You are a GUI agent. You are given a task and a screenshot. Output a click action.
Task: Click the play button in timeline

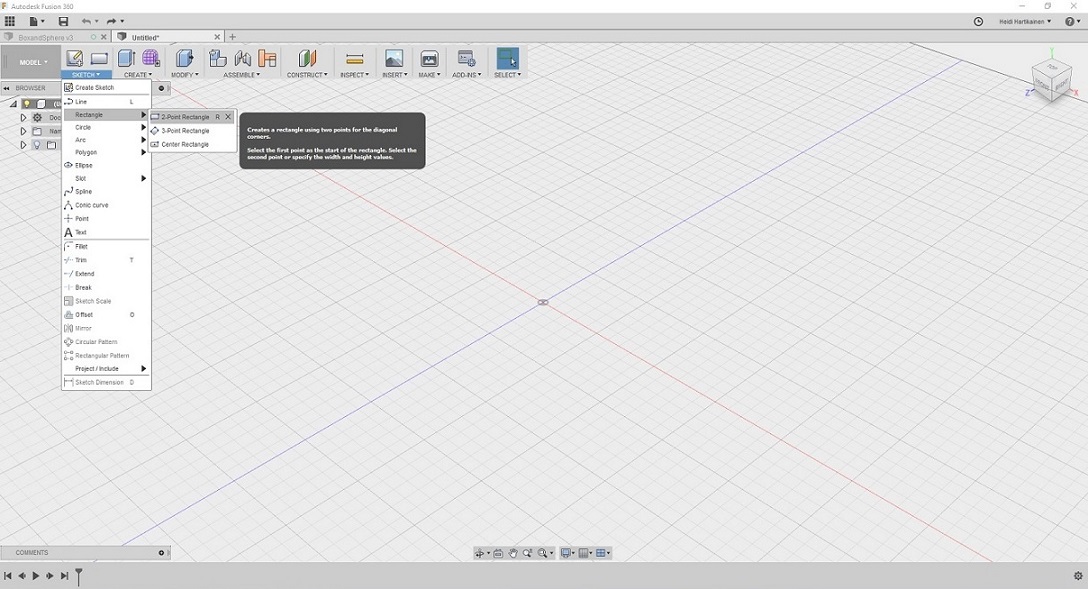tap(35, 576)
